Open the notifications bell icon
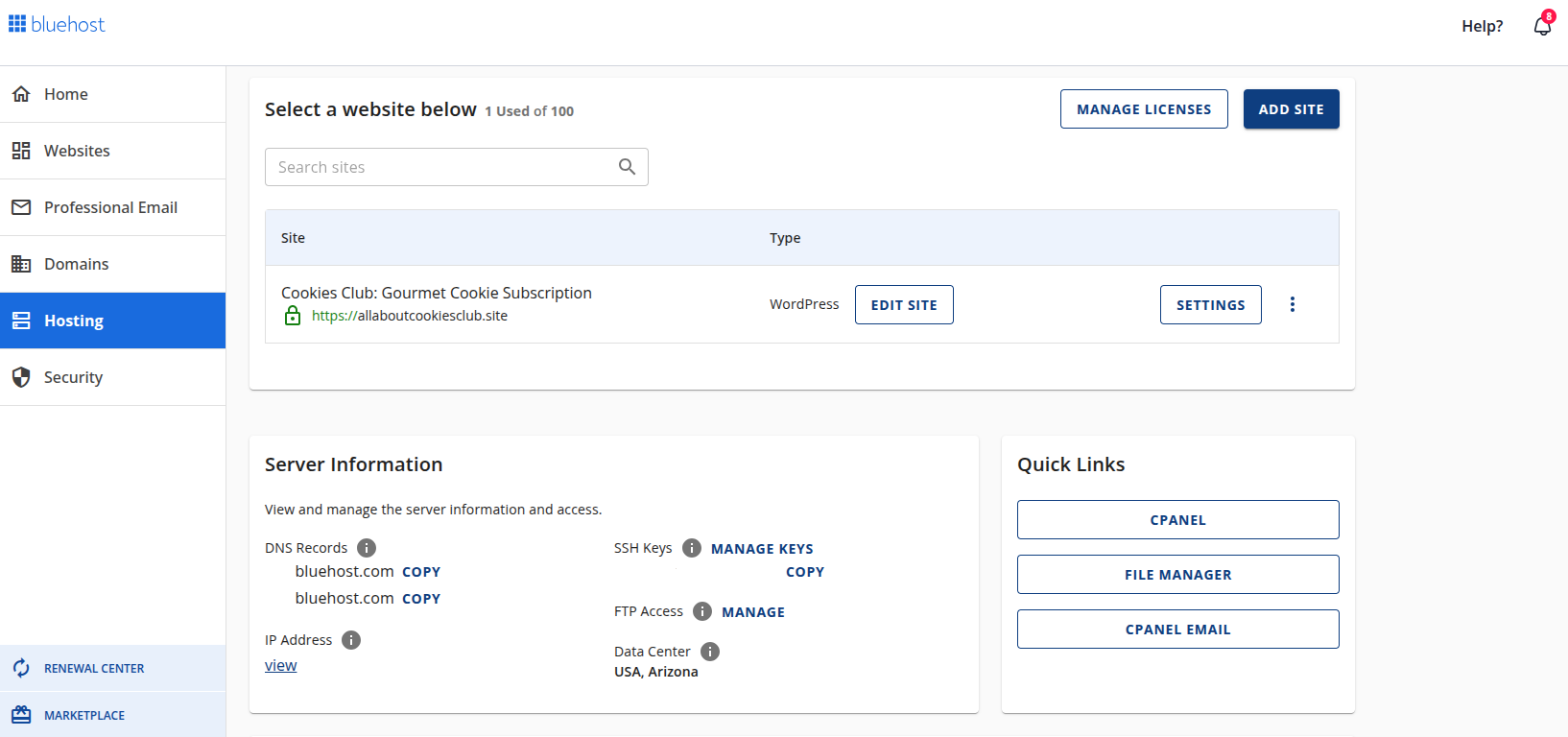This screenshot has width=1568, height=737. [x=1541, y=26]
